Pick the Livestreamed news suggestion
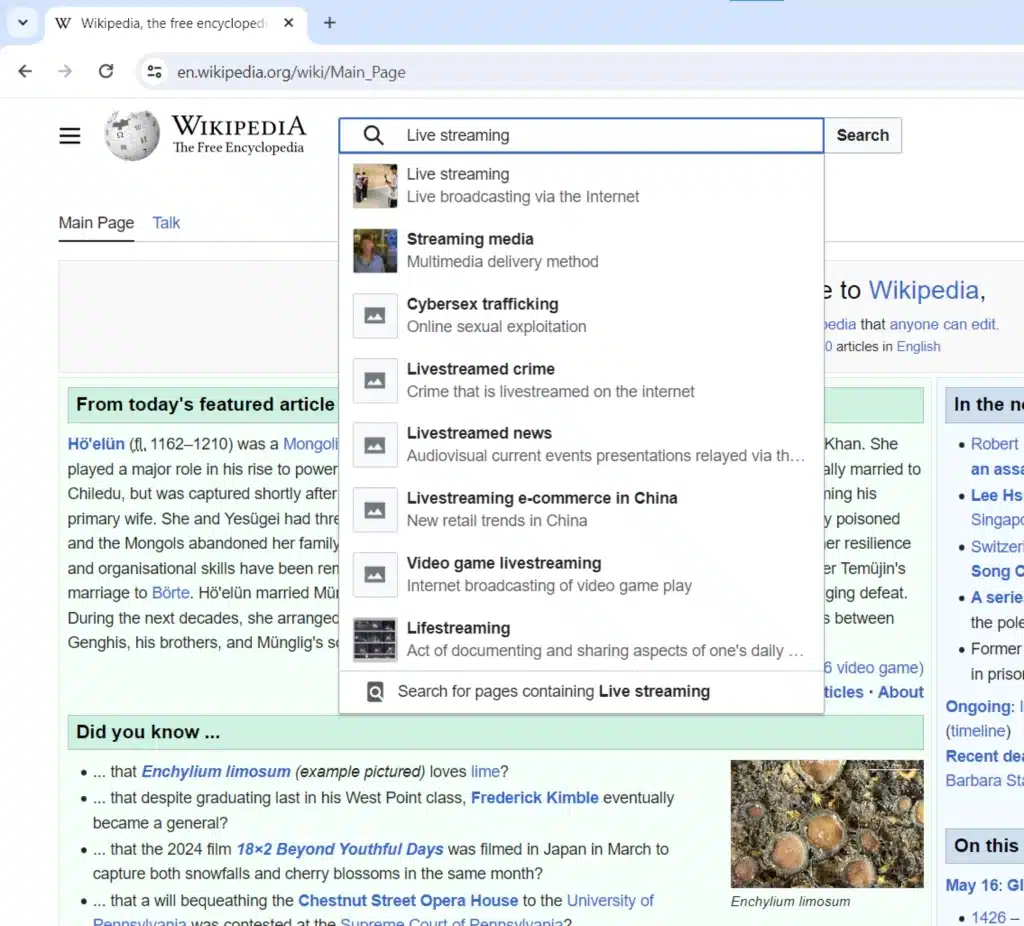The height and width of the screenshot is (926, 1024). coord(581,445)
